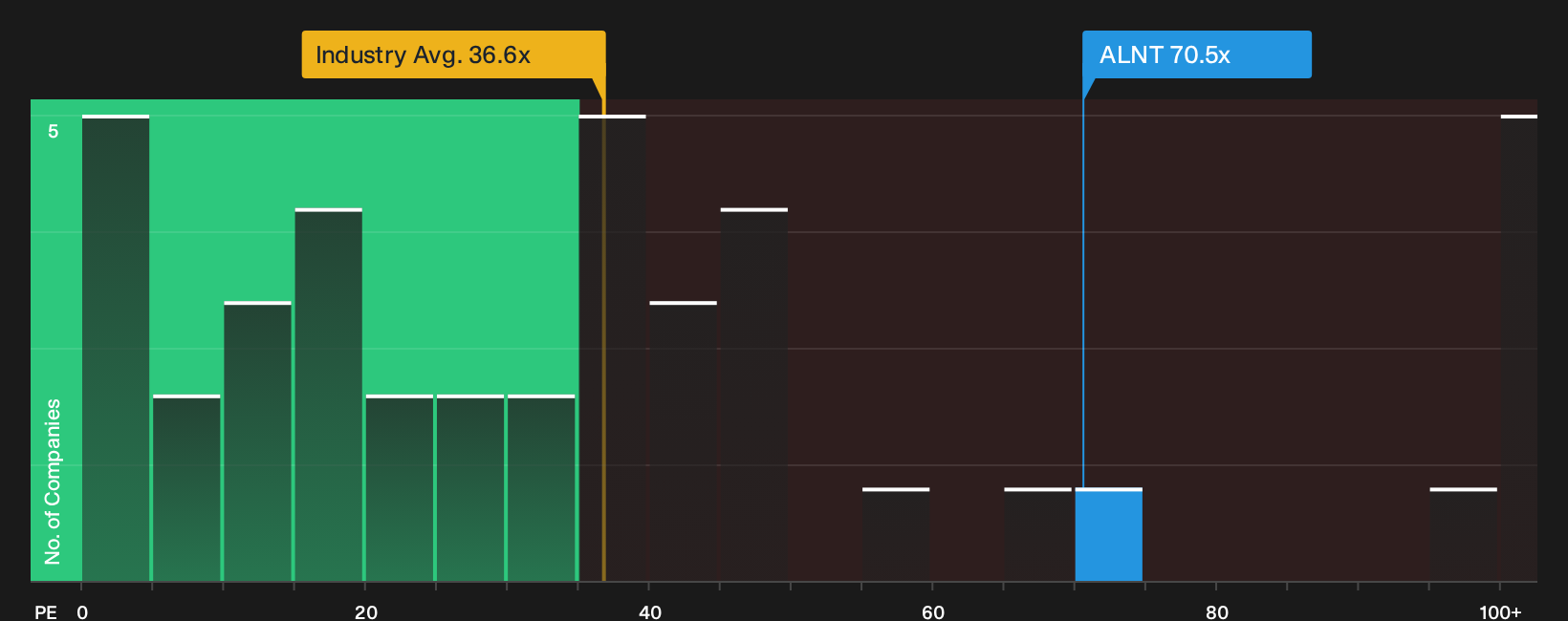The image size is (1568, 621).
Task: Click the '0' x-axis tick label
Action: click(x=82, y=612)
